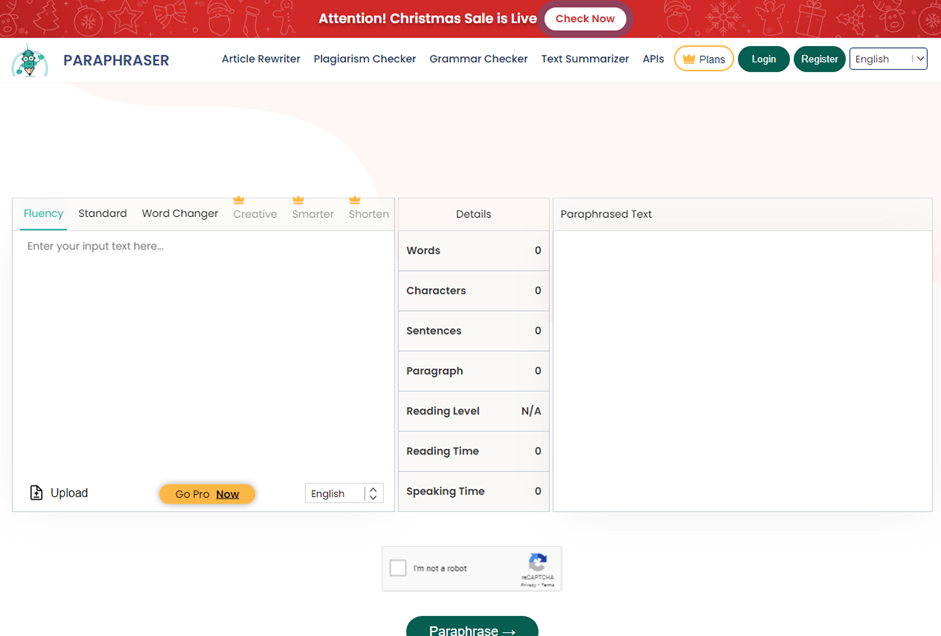This screenshot has height=636, width=941.
Task: Open the site language dropdown in header
Action: tap(888, 59)
